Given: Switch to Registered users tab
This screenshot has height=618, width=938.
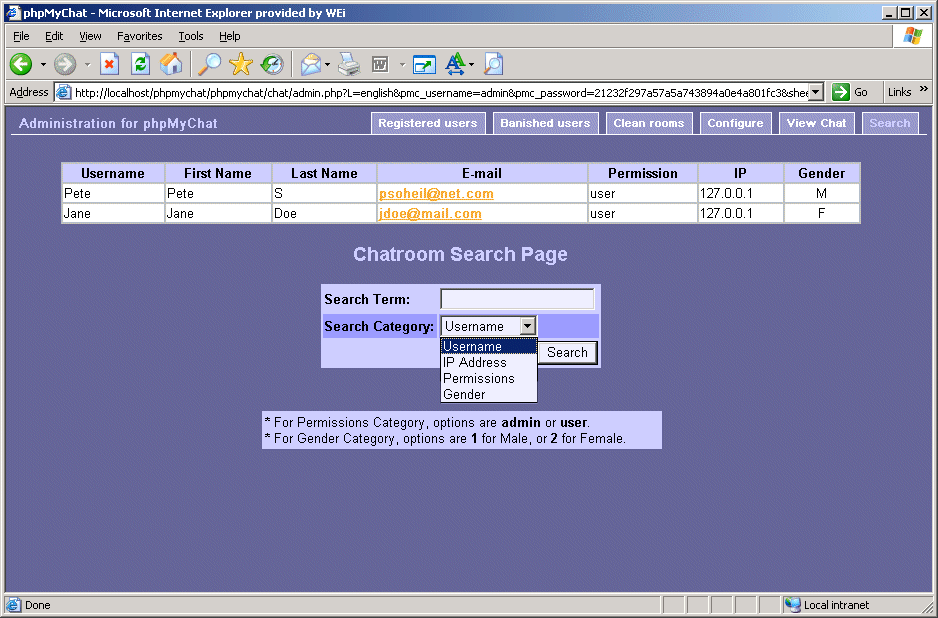Looking at the screenshot, I should (x=428, y=123).
